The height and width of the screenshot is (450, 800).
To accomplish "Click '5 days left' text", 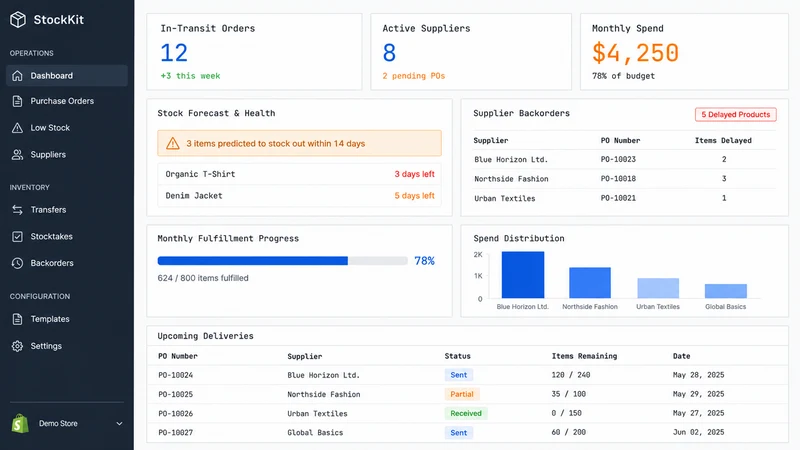I will pyautogui.click(x=414, y=196).
